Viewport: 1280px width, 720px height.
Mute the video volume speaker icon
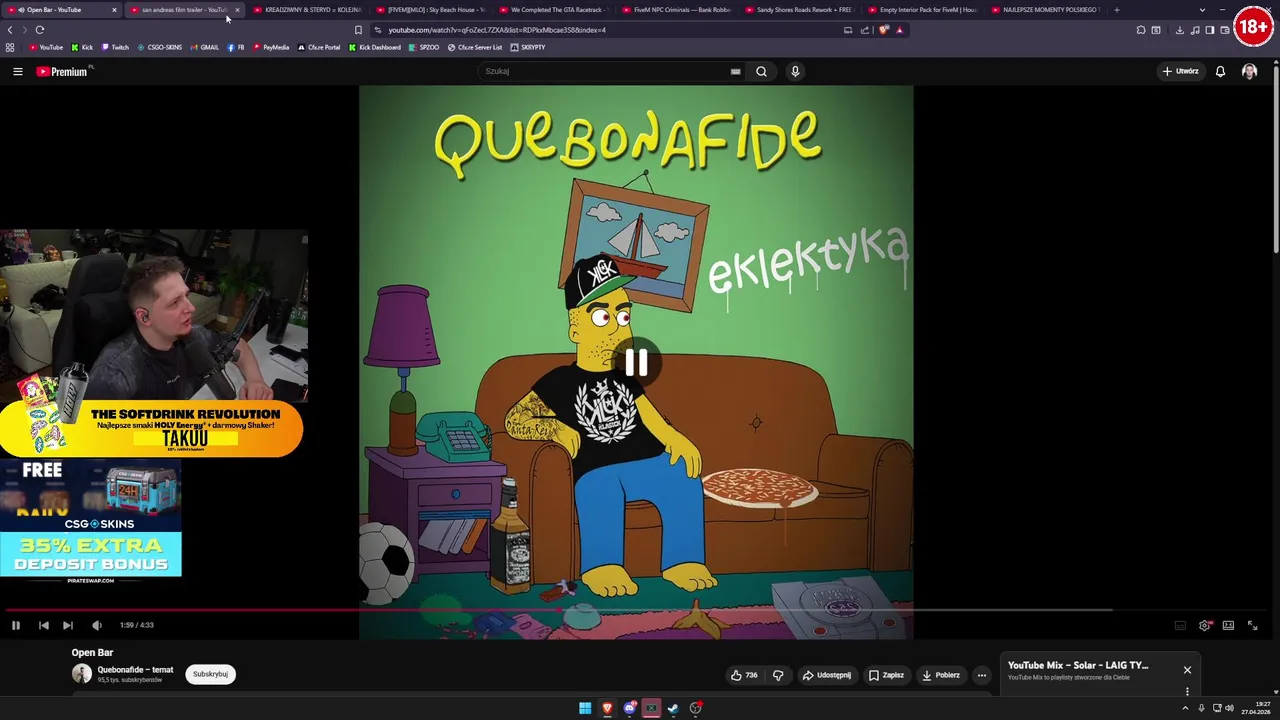[97, 625]
